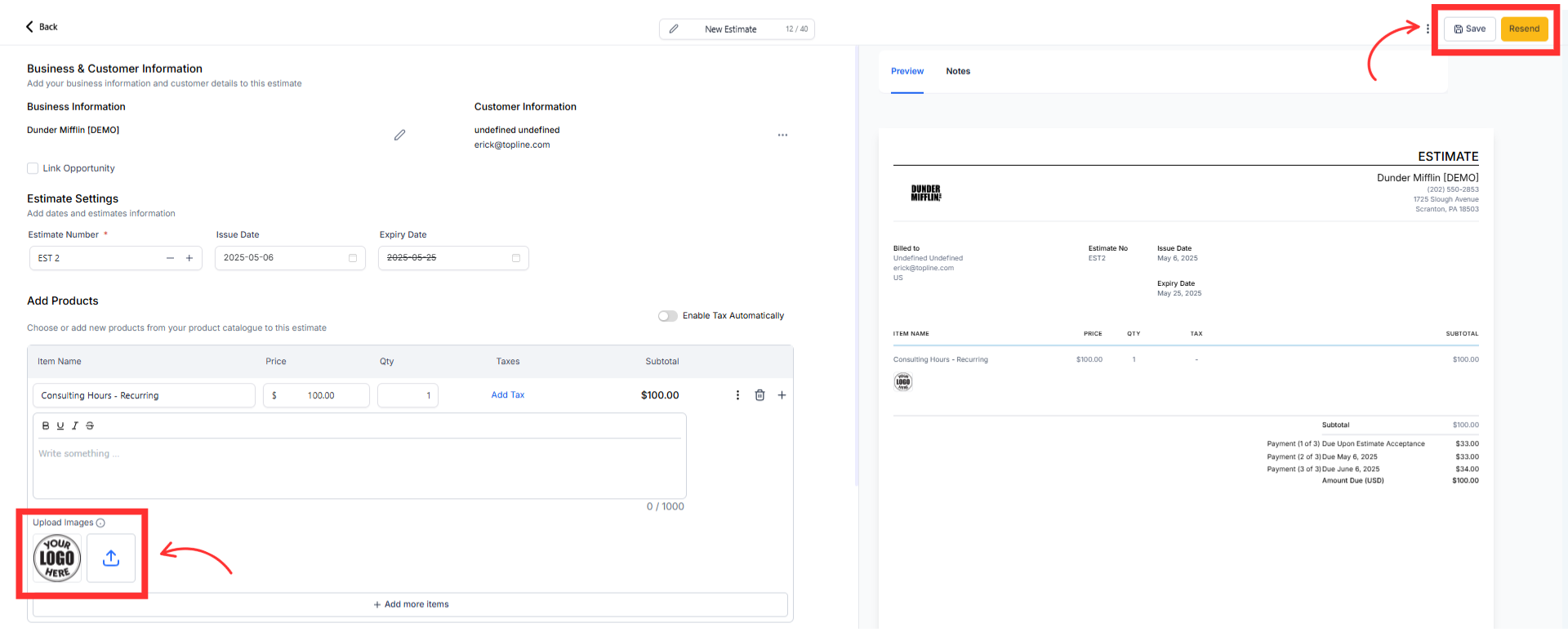Open customer information more options

click(782, 135)
